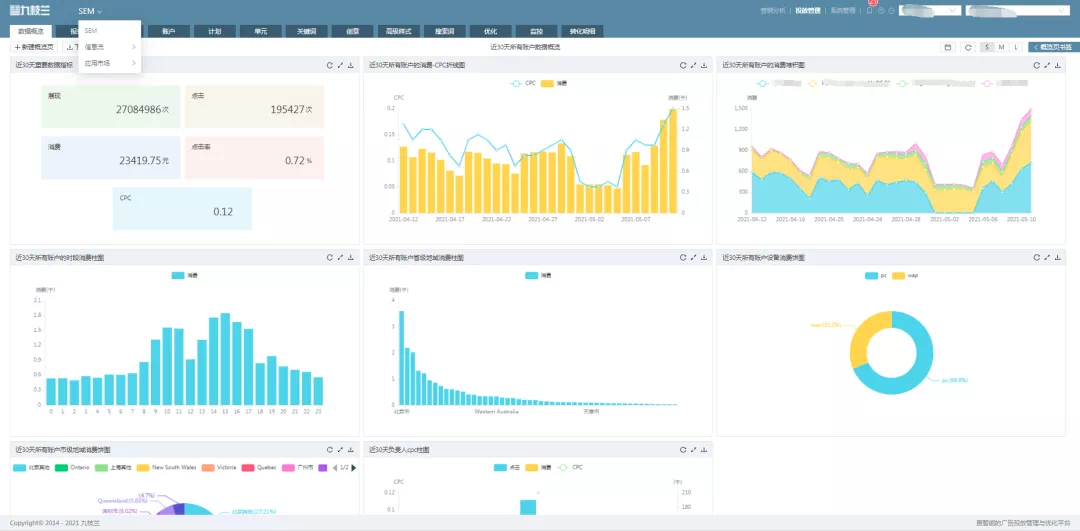Toggle pc series in the device pie legend

[876, 275]
